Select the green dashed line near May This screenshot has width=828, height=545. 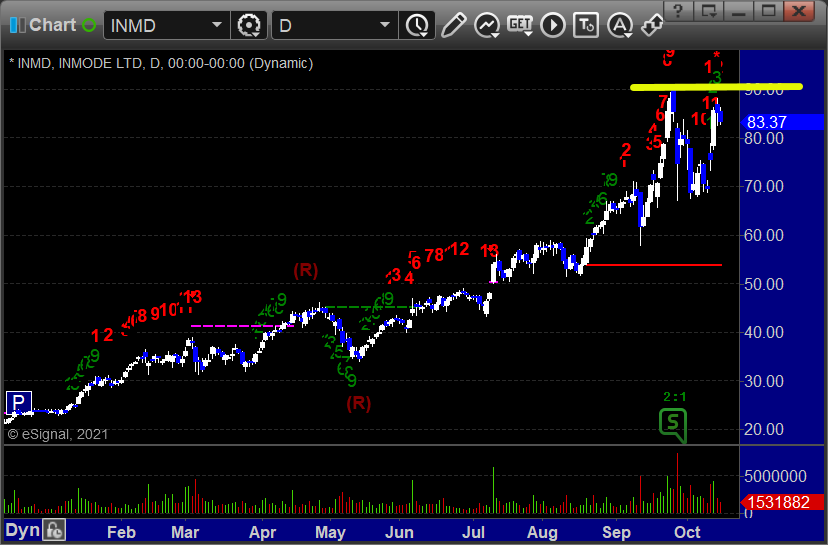[370, 307]
